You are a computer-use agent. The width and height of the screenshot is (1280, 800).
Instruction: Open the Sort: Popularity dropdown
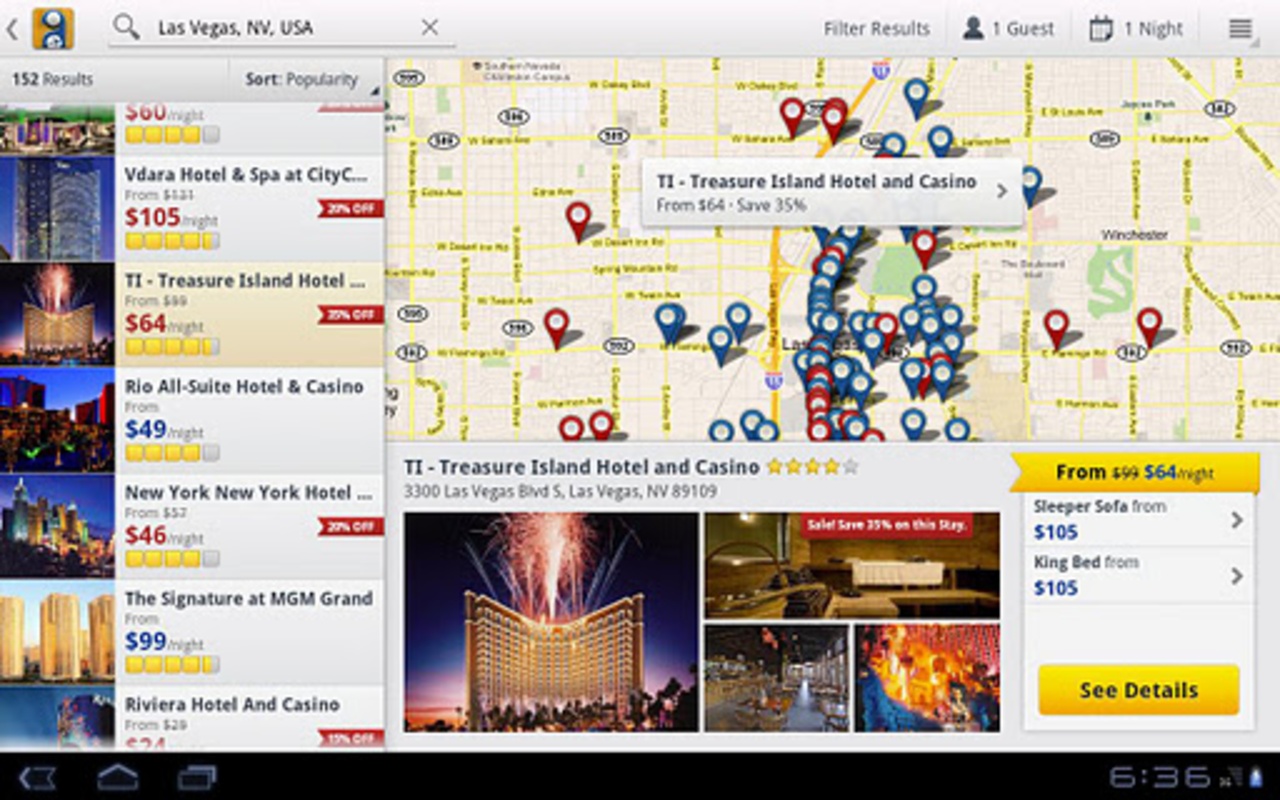[x=307, y=79]
